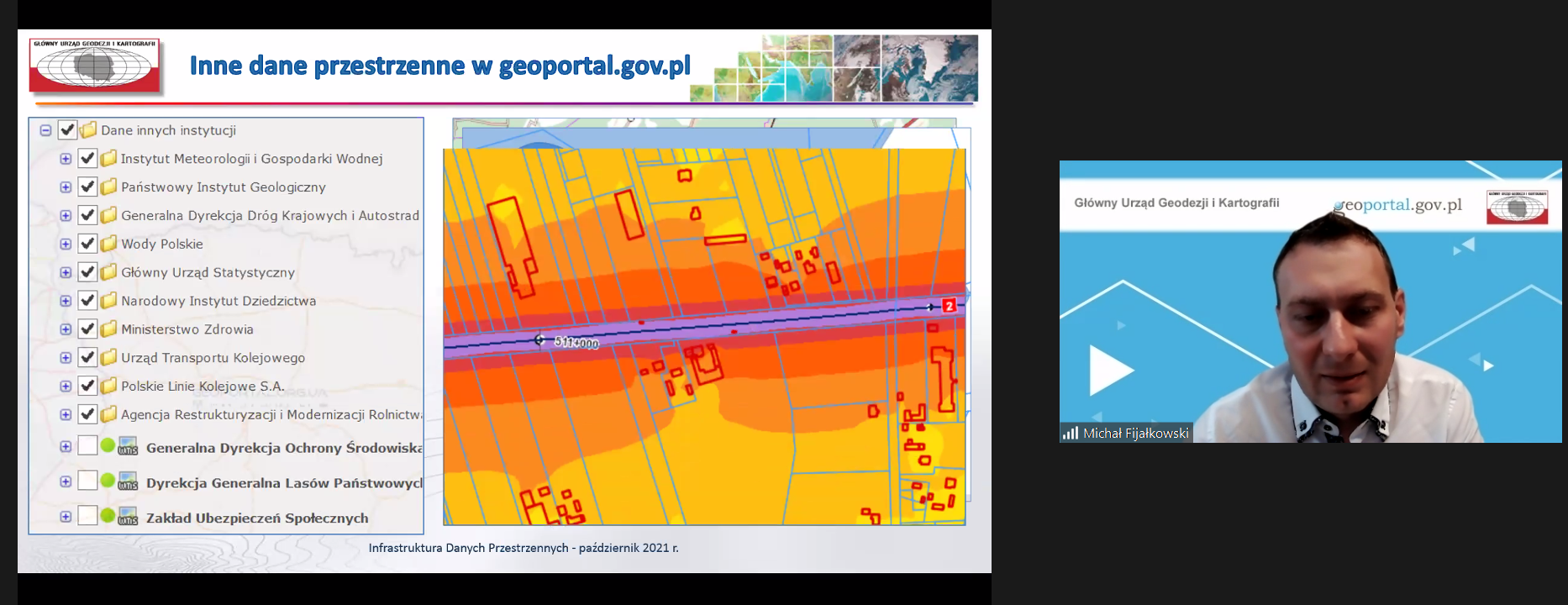
Task: Enable the Zakład Ubezpieczeń Społecznych layer checkbox
Action: (x=87, y=516)
